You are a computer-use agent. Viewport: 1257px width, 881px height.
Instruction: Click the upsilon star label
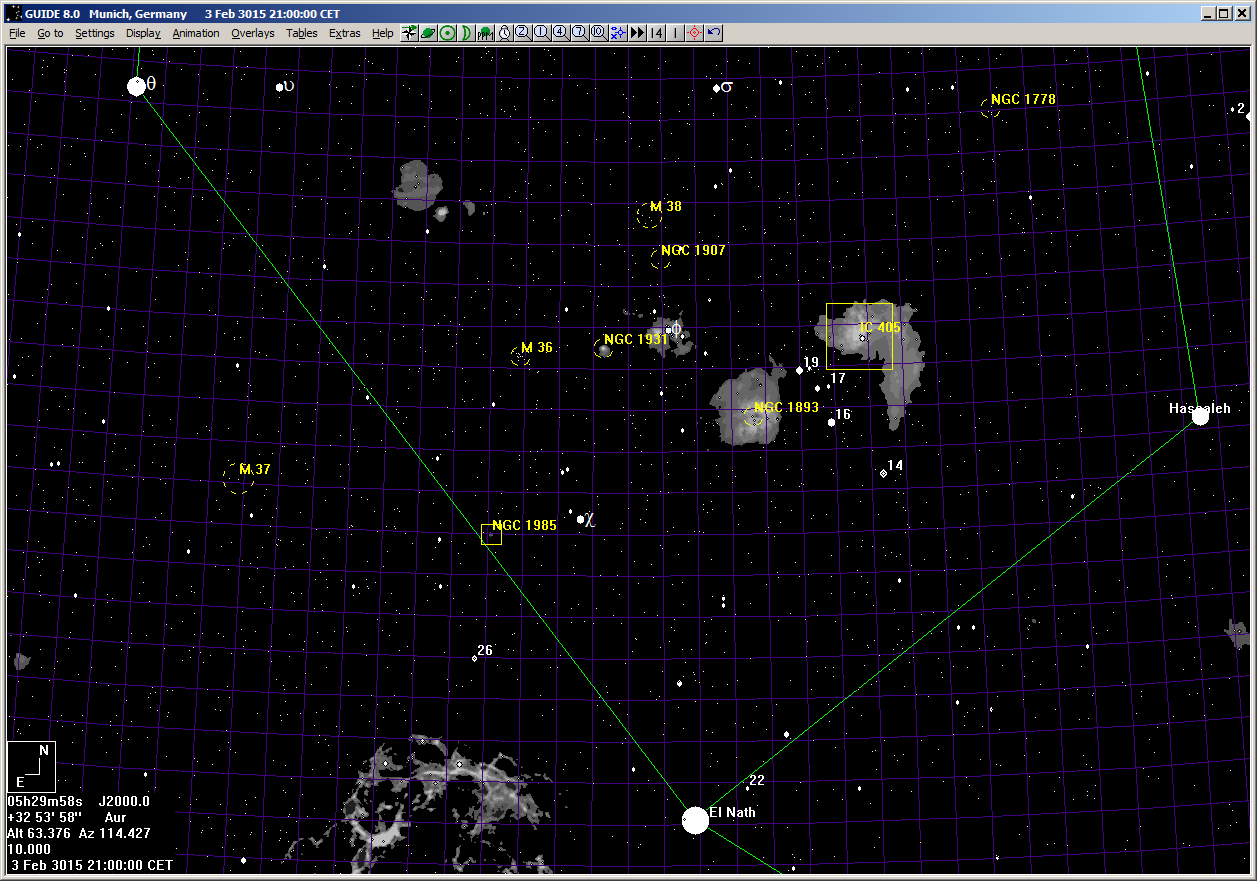(289, 86)
